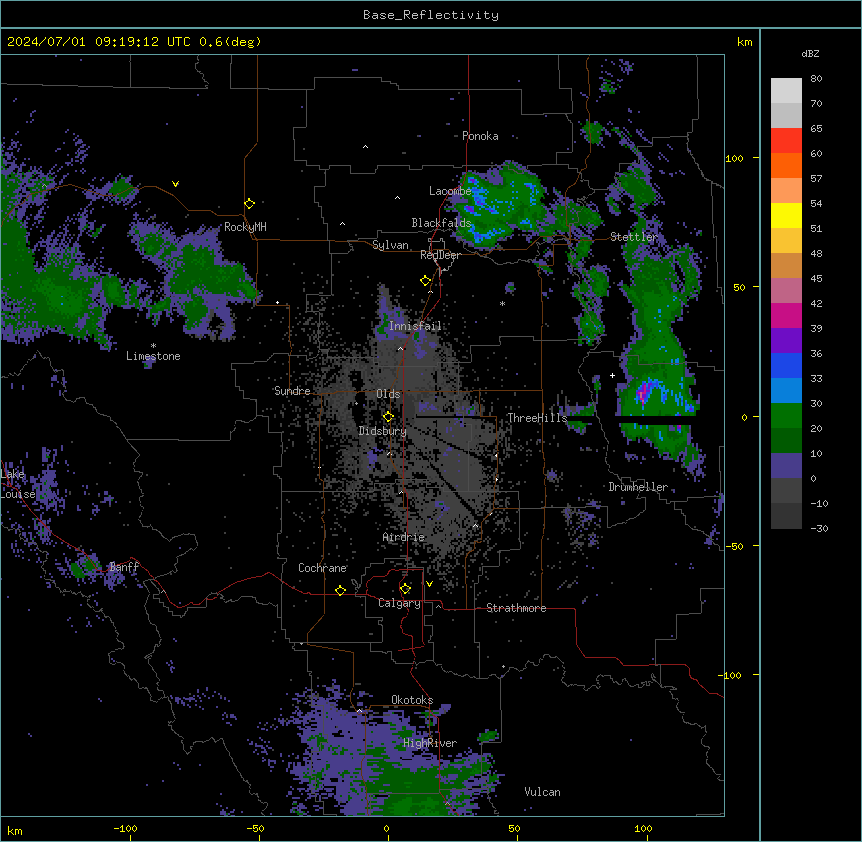
Task: Click the Blackfalds label
Action: (x=441, y=223)
